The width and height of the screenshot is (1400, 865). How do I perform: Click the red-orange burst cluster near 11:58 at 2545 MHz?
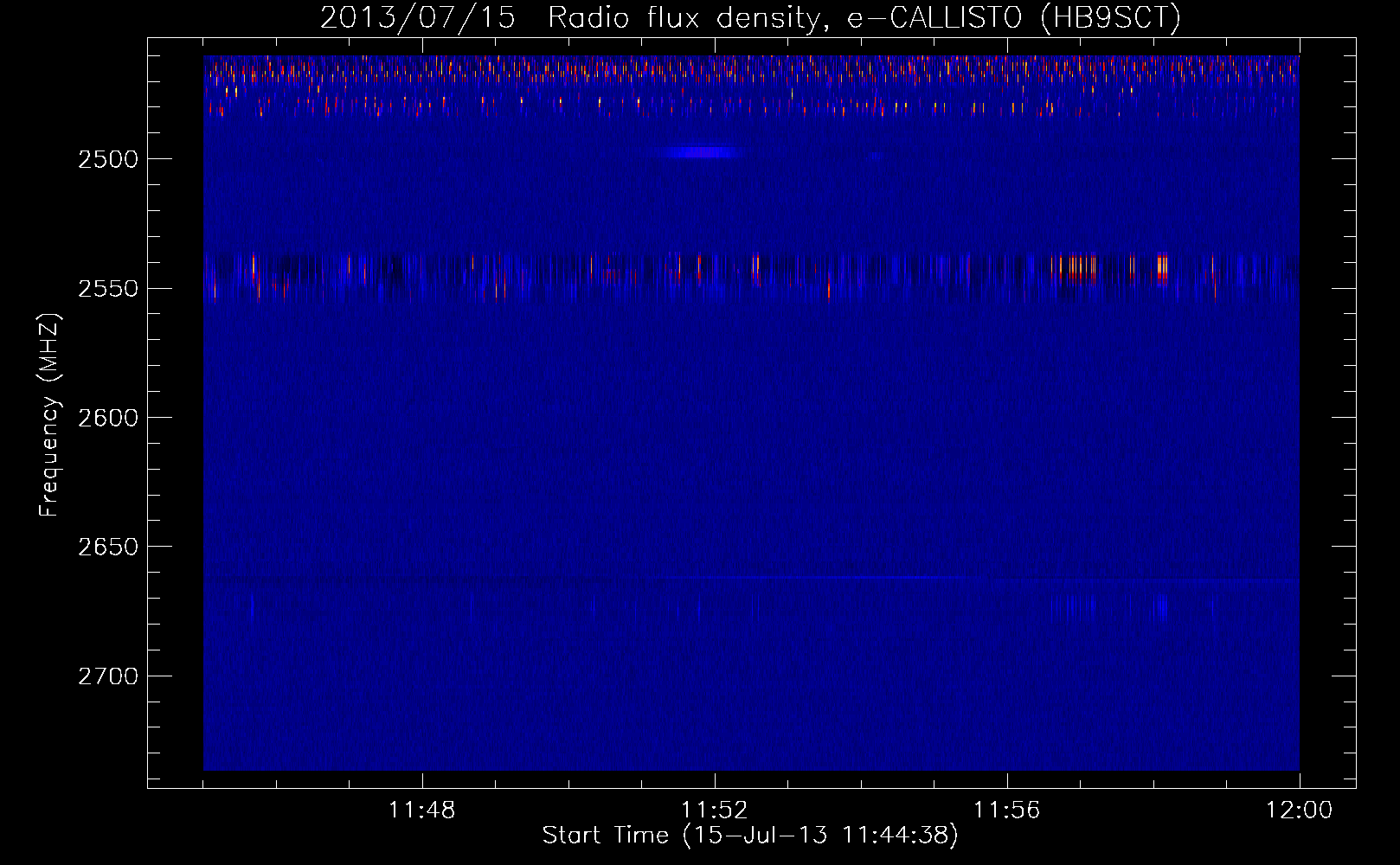click(x=1161, y=268)
